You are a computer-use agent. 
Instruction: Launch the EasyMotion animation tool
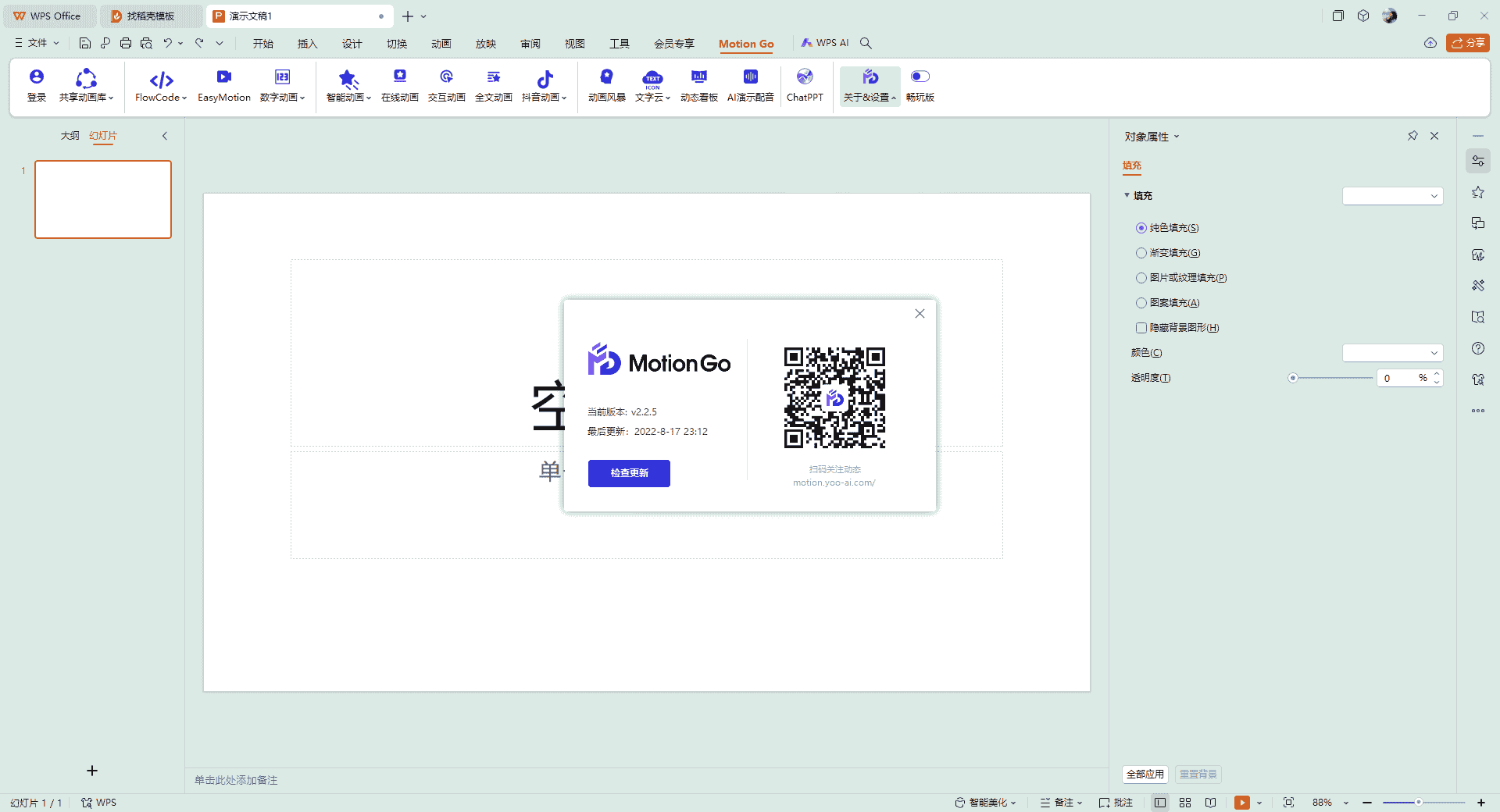(x=224, y=86)
